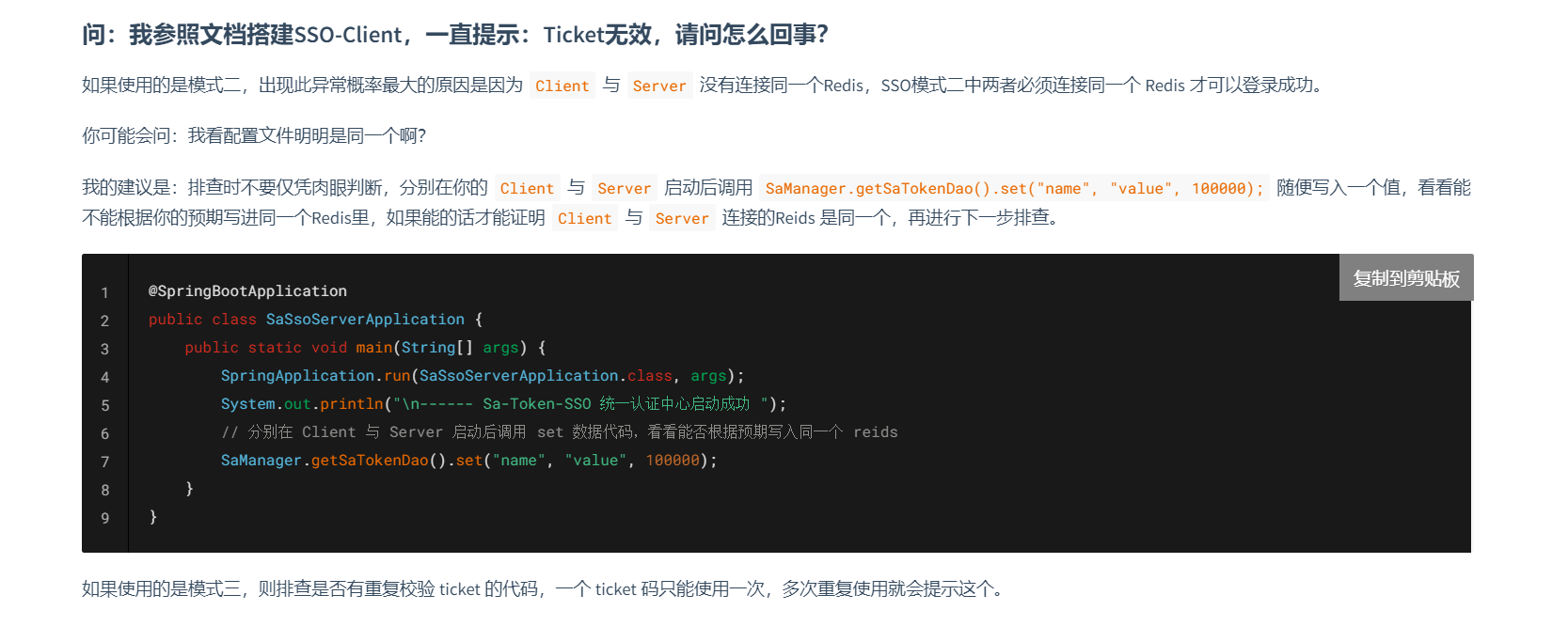Click the first inline code tag 'Server'
This screenshot has width=1568, height=642.
click(x=659, y=86)
